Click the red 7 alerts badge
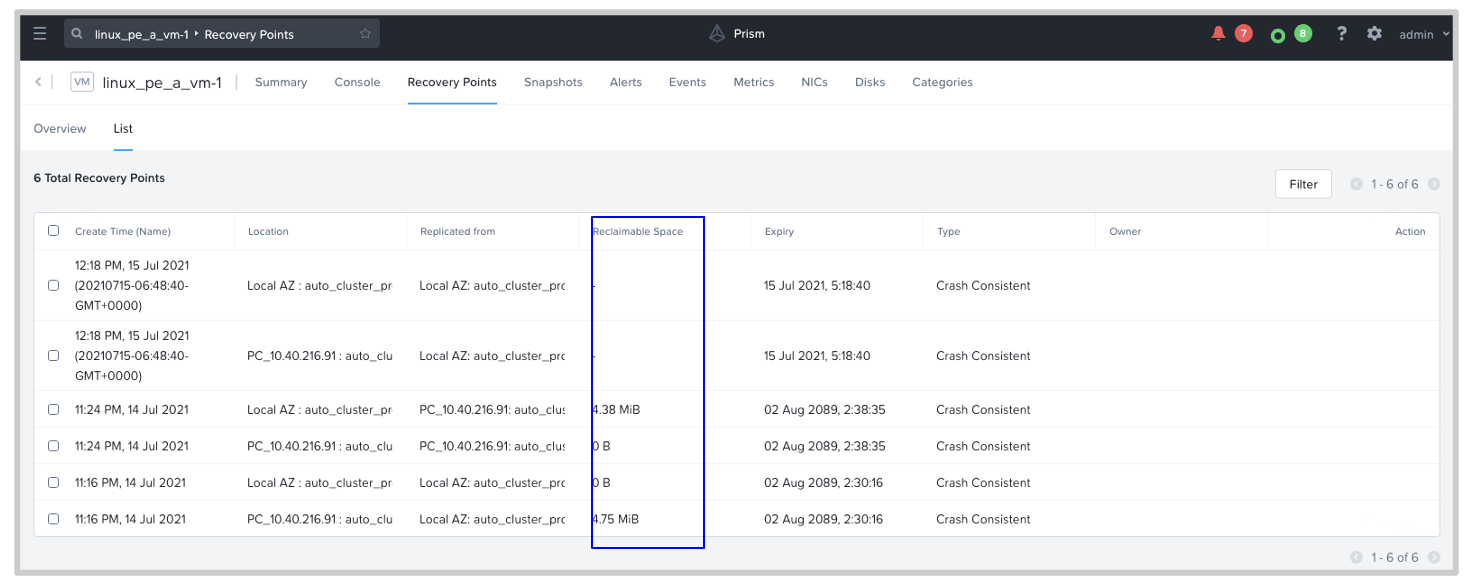This screenshot has width=1470, height=586. pyautogui.click(x=1243, y=33)
